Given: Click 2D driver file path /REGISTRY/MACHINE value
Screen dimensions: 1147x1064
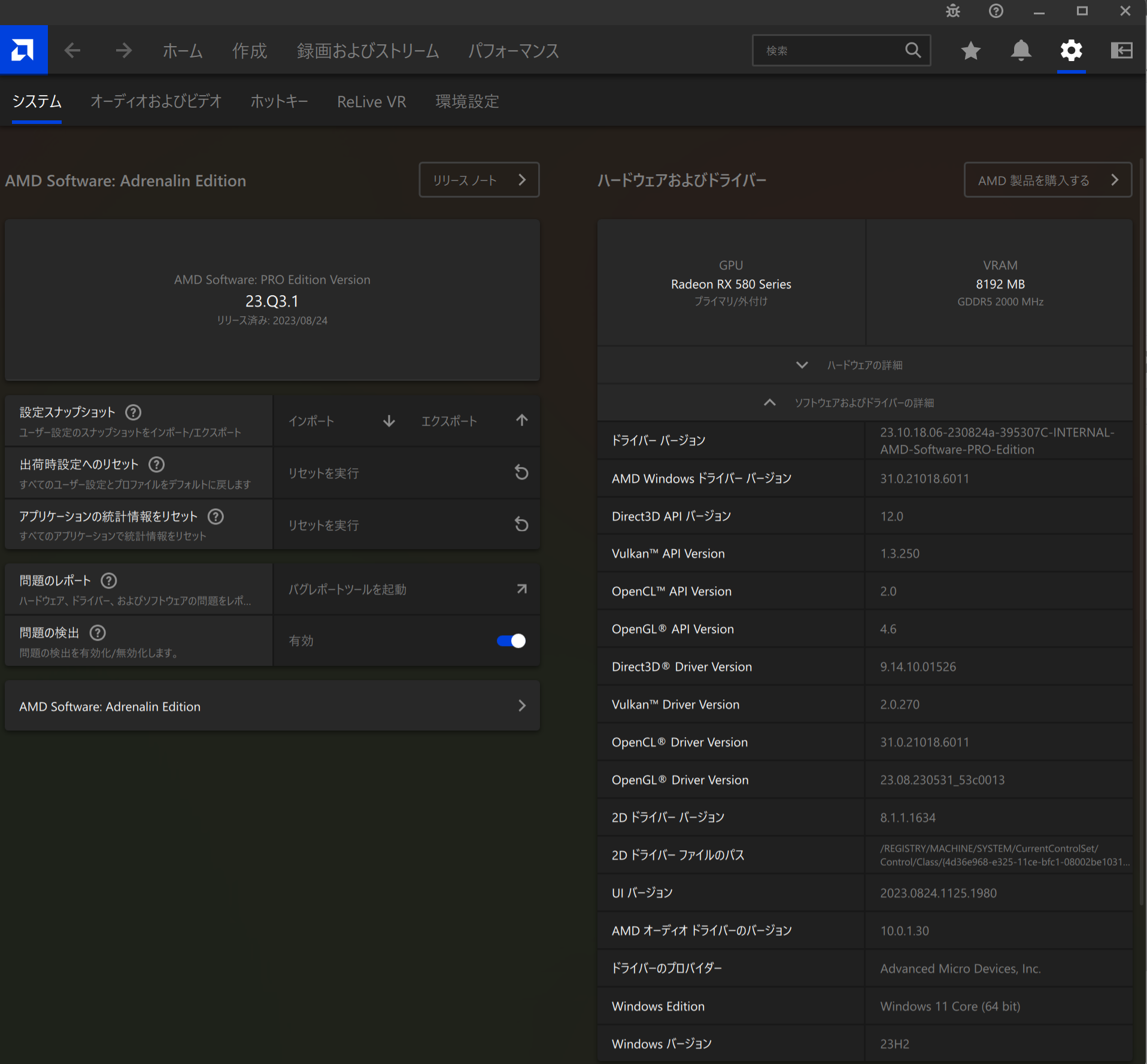Looking at the screenshot, I should pyautogui.click(x=1005, y=855).
